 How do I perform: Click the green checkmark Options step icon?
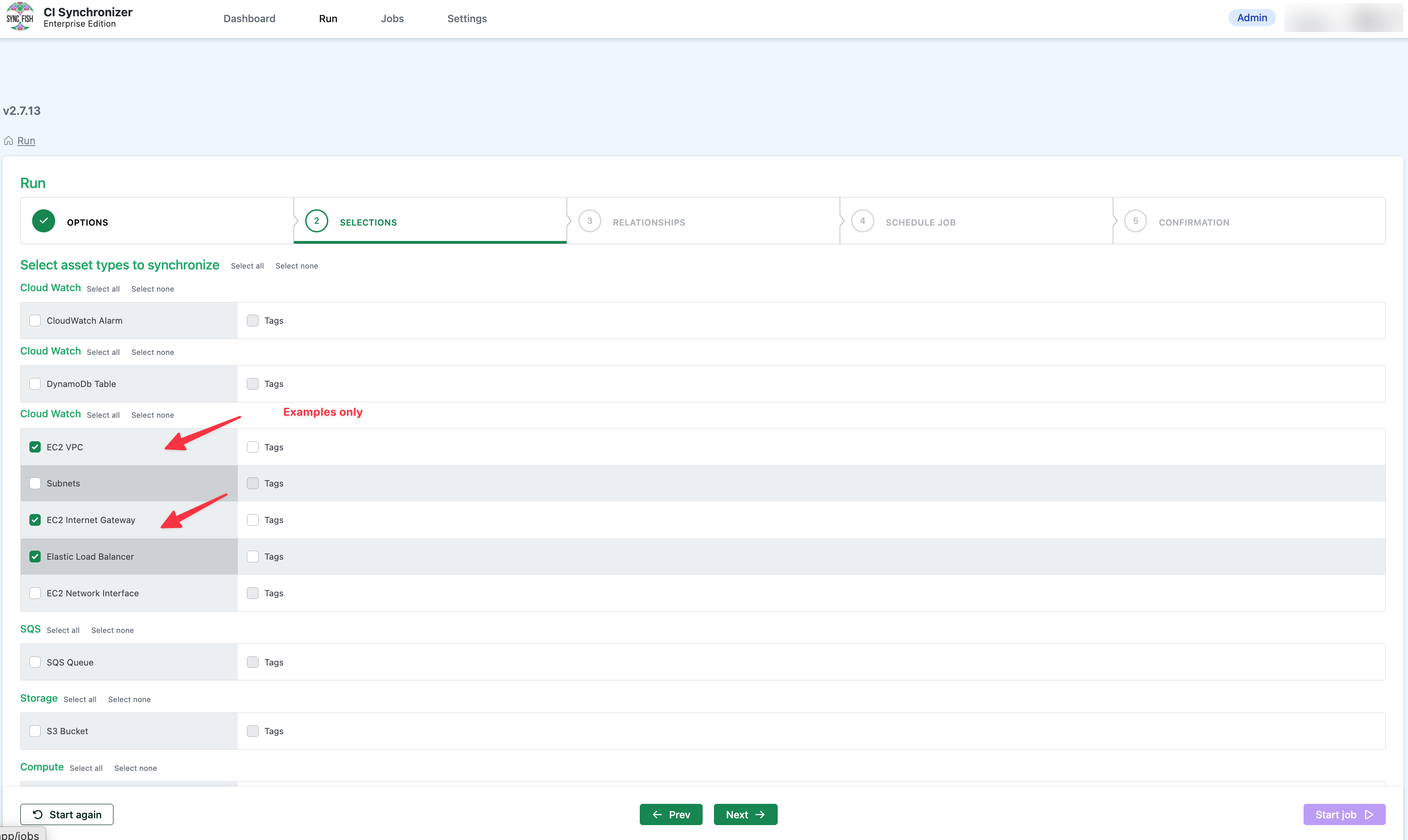43,222
